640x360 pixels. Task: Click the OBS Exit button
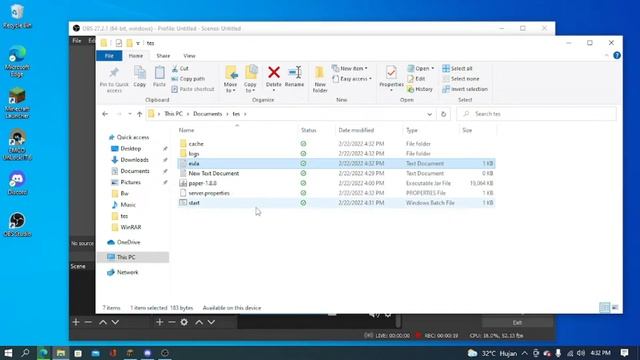(517, 322)
